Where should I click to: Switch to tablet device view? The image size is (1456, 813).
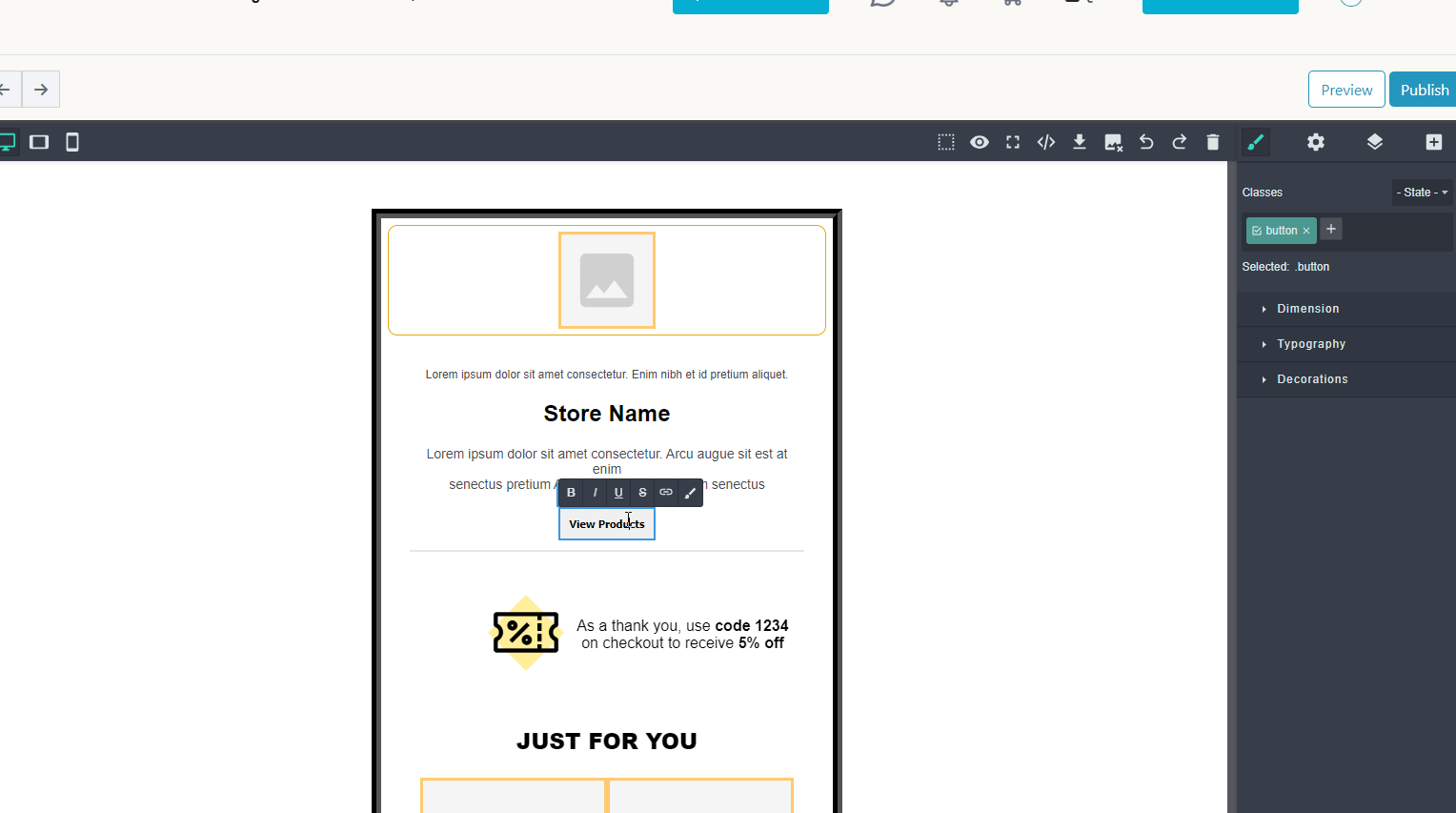(39, 142)
